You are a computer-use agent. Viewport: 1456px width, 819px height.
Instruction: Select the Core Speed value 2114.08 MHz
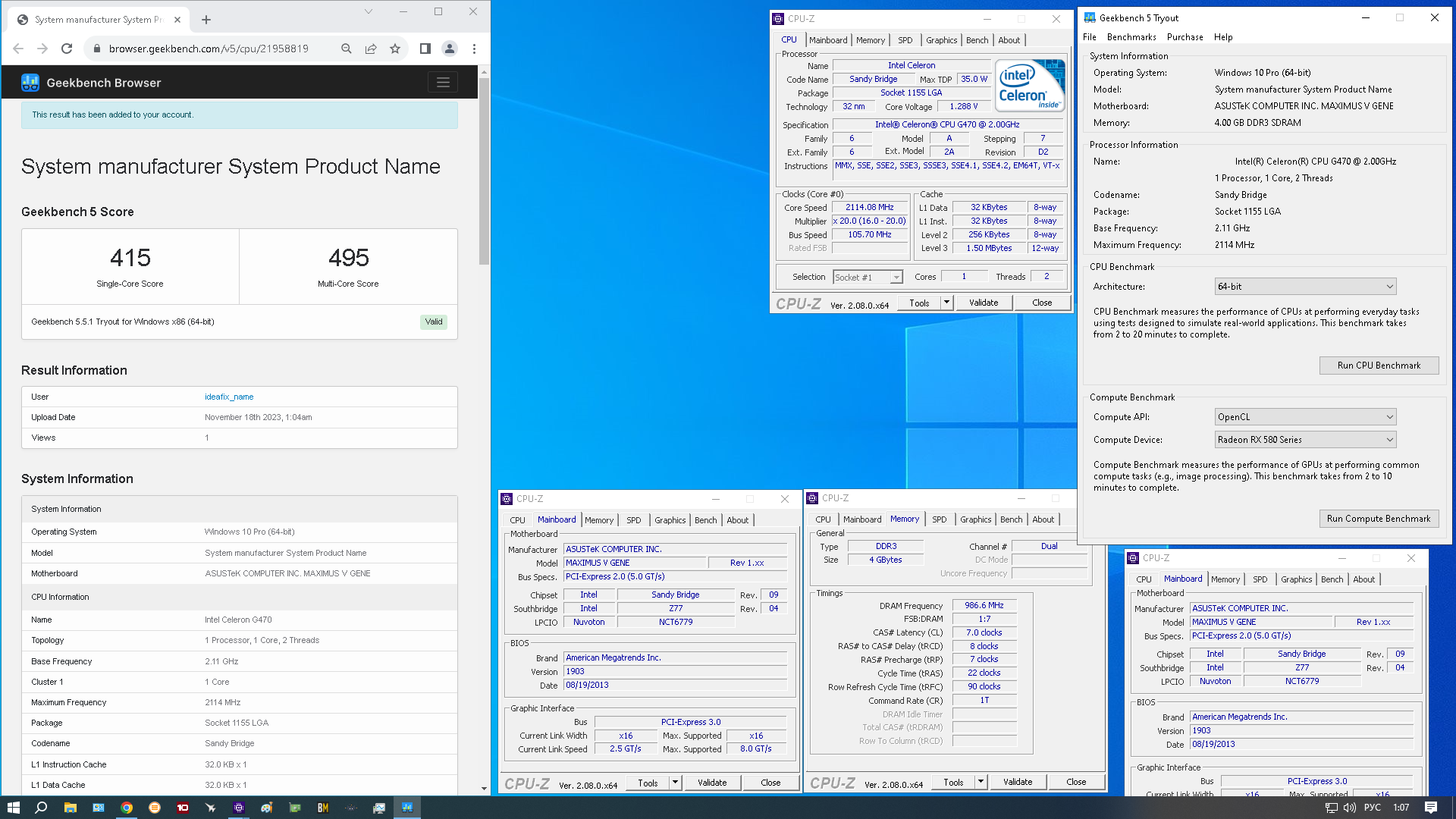point(870,207)
